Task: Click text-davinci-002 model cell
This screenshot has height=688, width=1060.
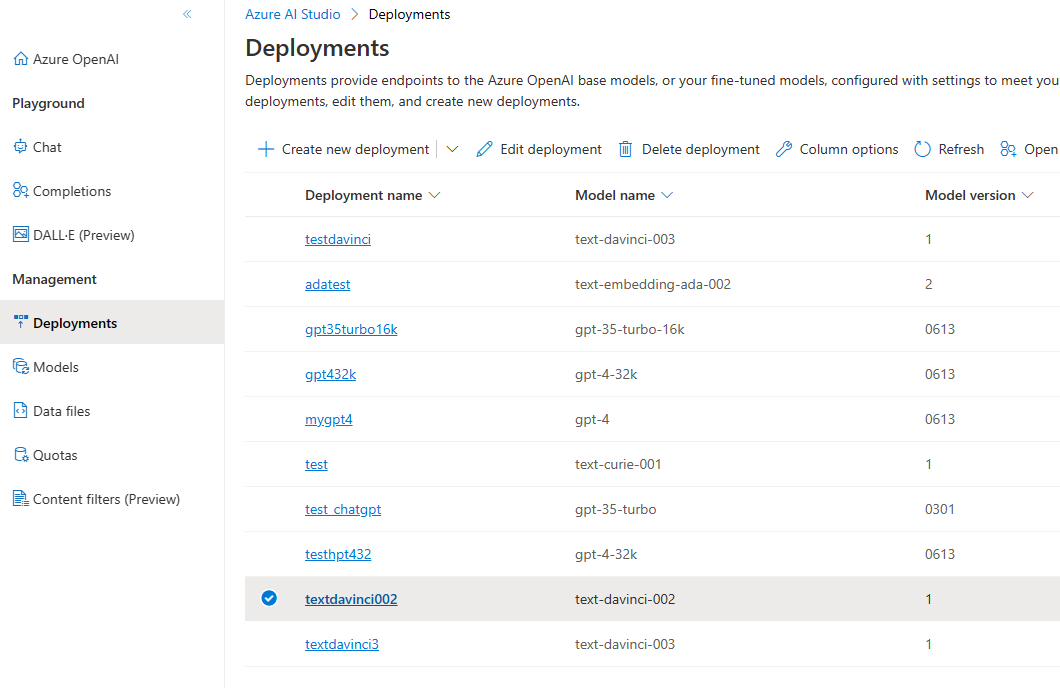Action: (x=625, y=599)
